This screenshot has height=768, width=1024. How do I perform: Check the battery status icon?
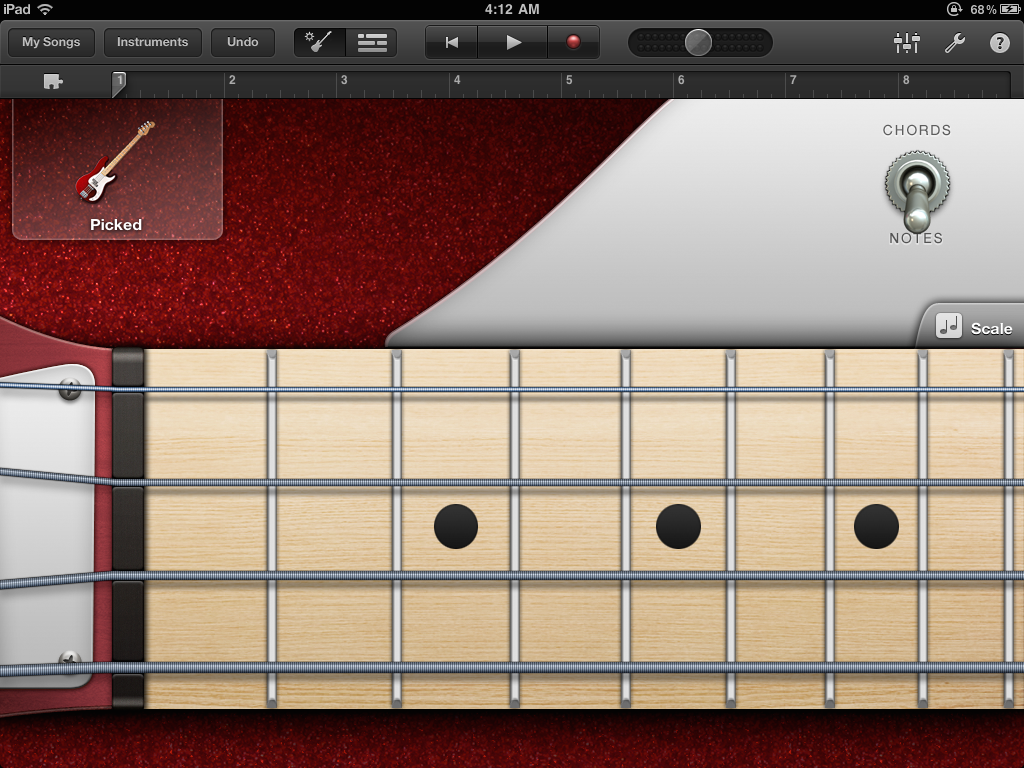(1010, 9)
